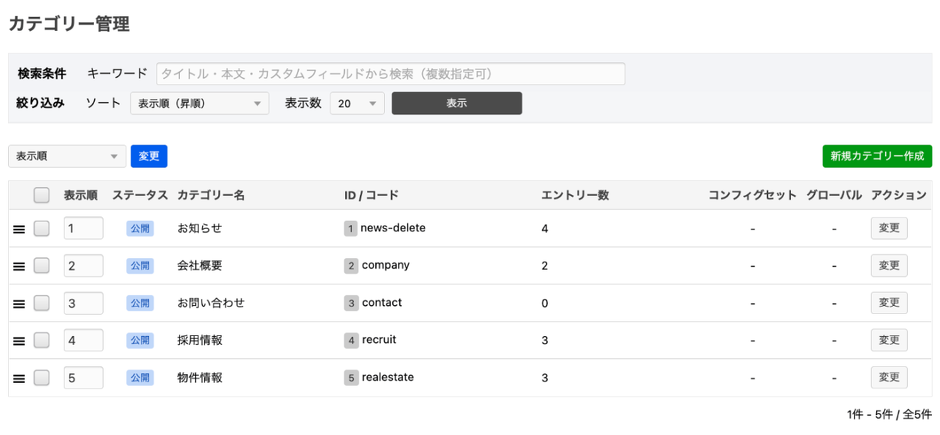Click the 公開 status badge for company row
Image resolution: width=940 pixels, height=435 pixels.
140,266
